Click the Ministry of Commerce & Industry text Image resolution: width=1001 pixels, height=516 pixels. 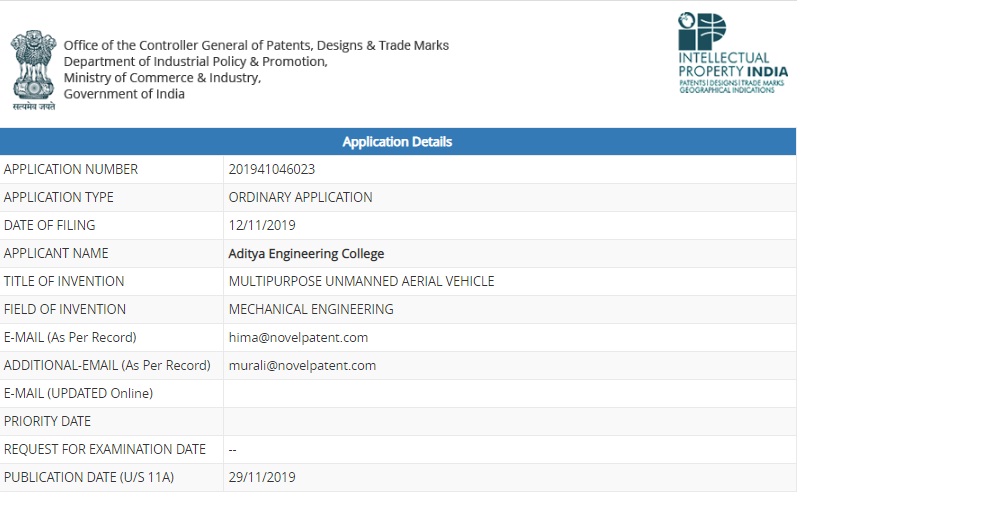[162, 78]
